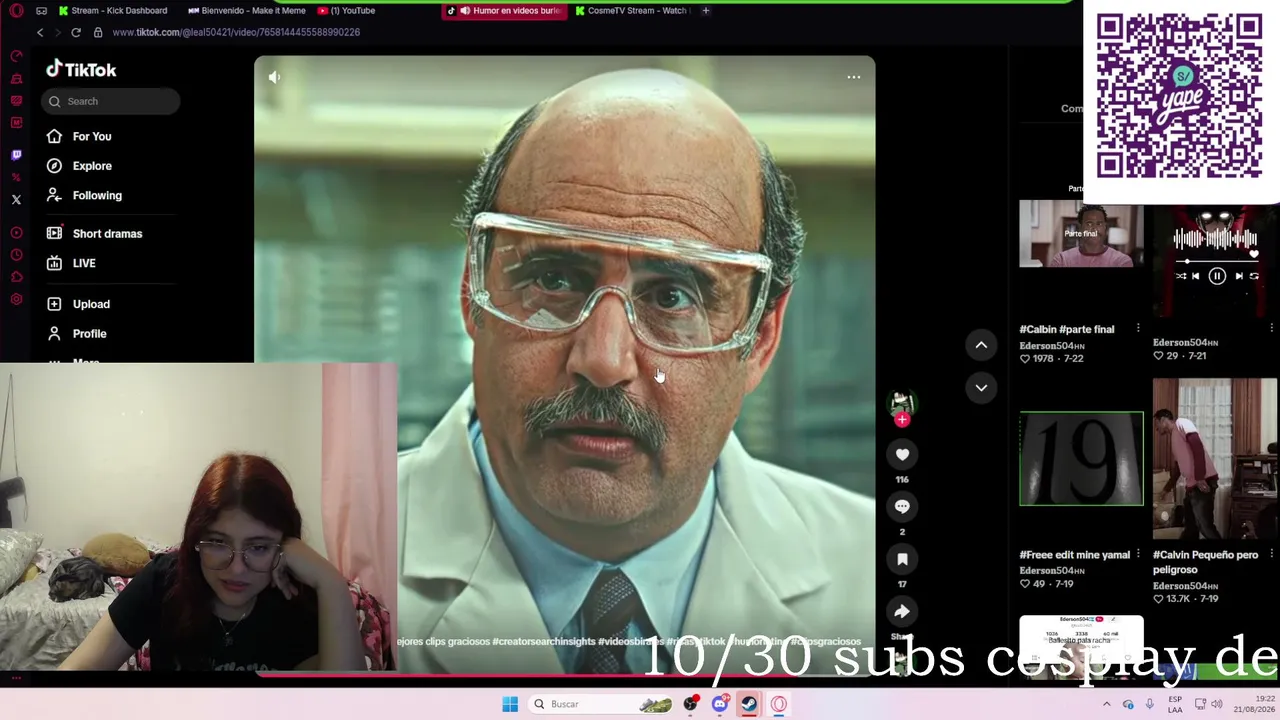The width and height of the screenshot is (1280, 720).
Task: Open the '#Calbin #parte final' video thumbnail
Action: pos(1081,234)
